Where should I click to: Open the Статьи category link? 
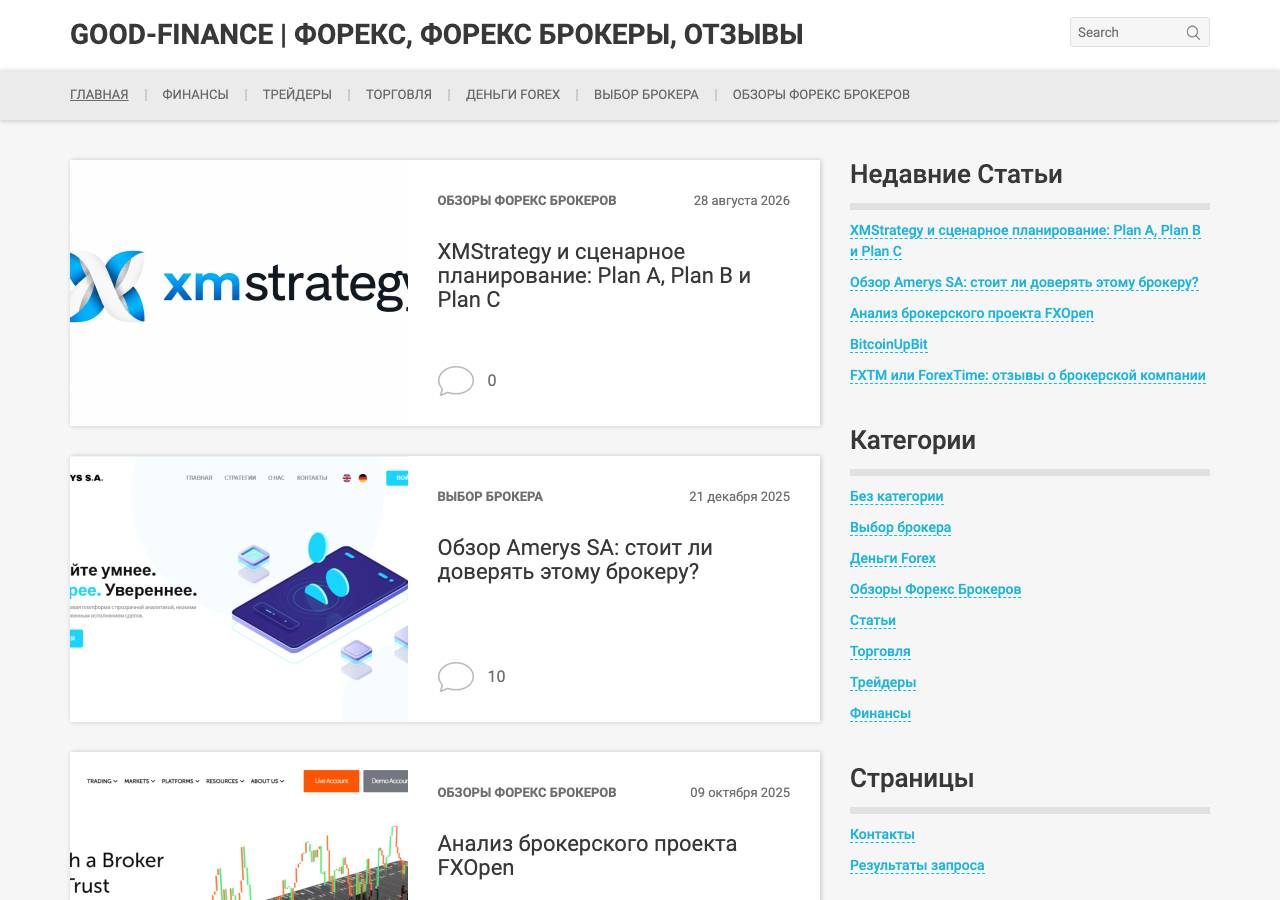click(873, 620)
